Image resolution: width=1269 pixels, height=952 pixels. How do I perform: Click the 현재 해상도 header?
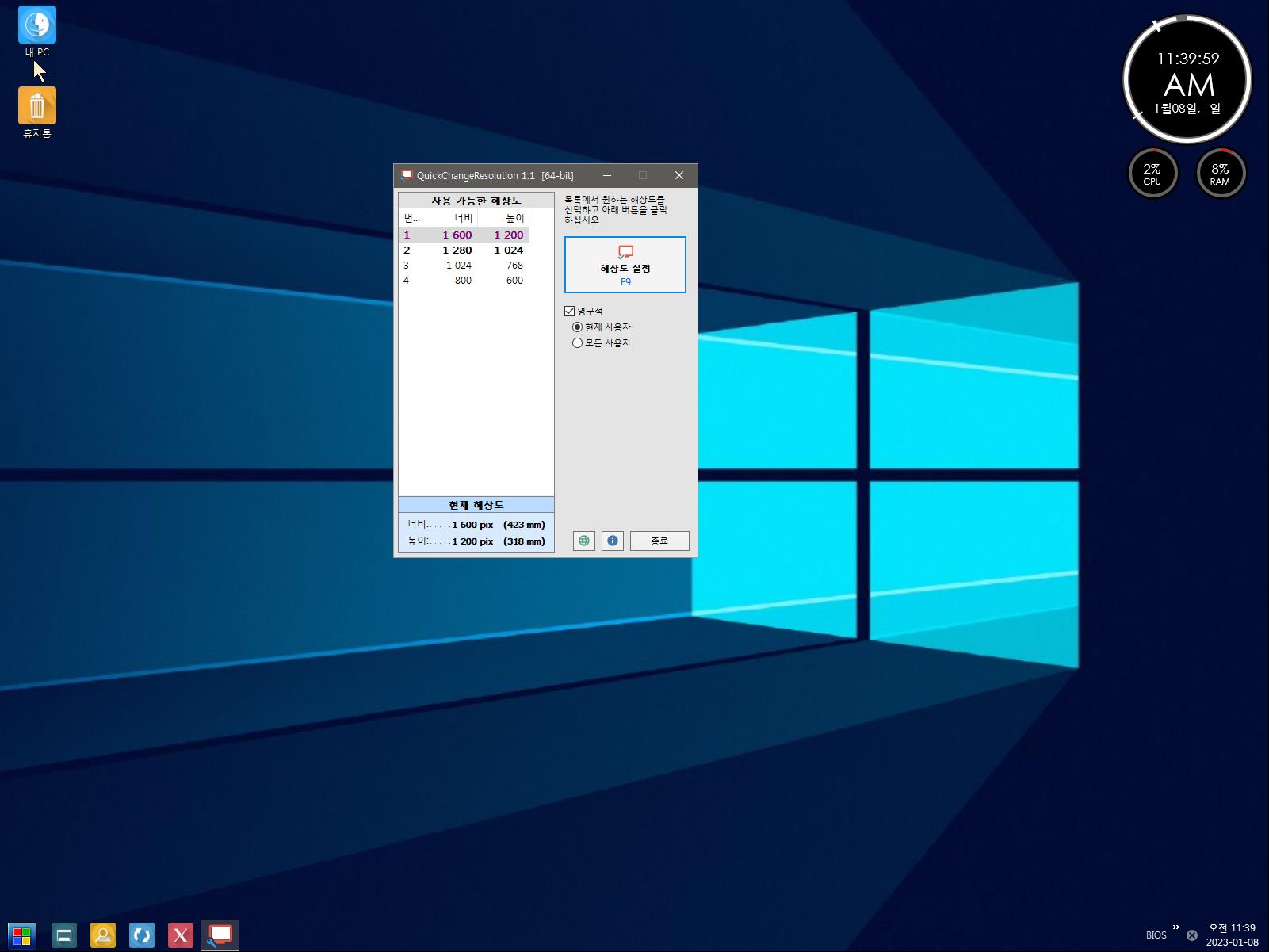click(476, 505)
